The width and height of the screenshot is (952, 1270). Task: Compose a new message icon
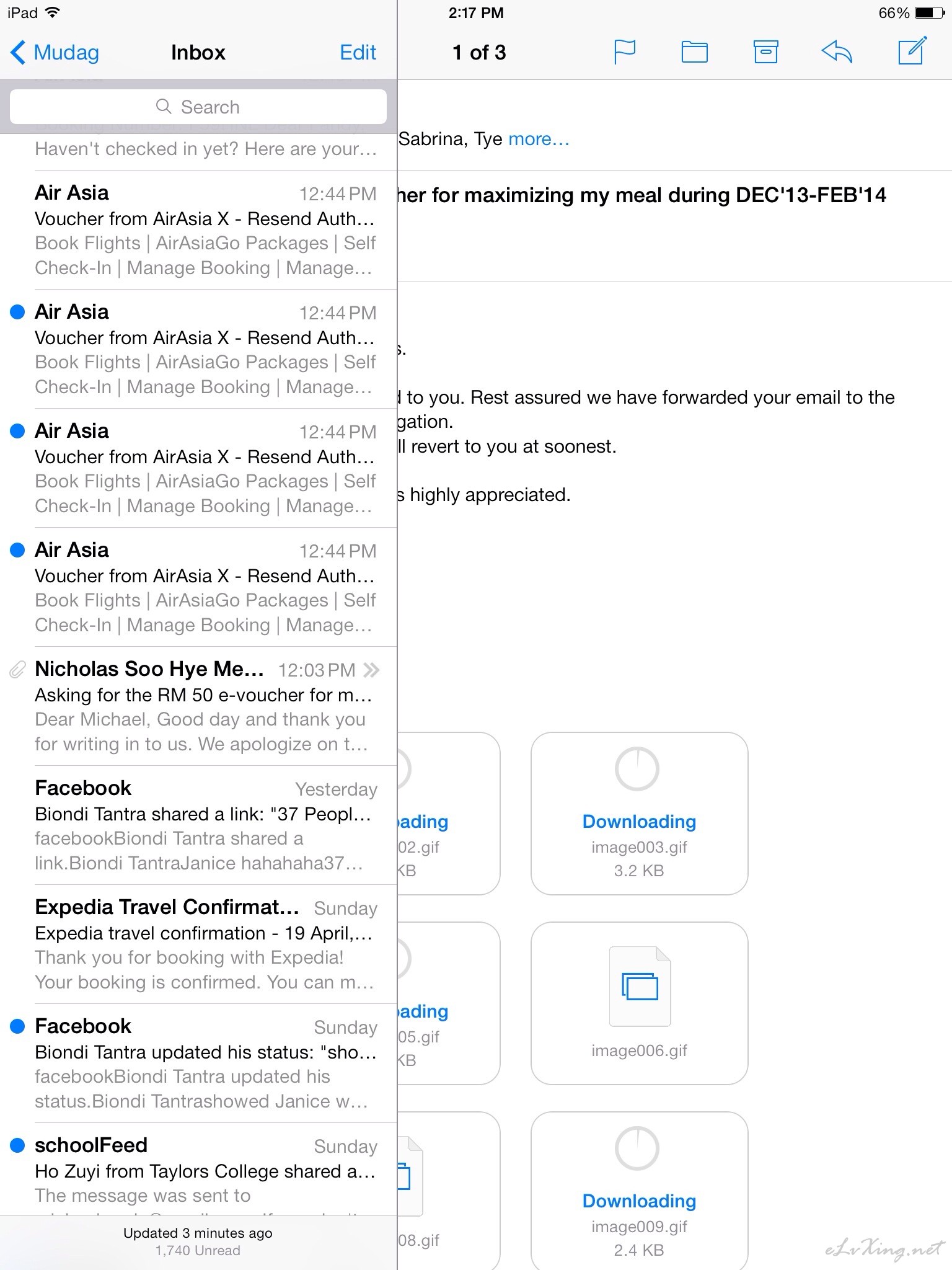pyautogui.click(x=913, y=50)
